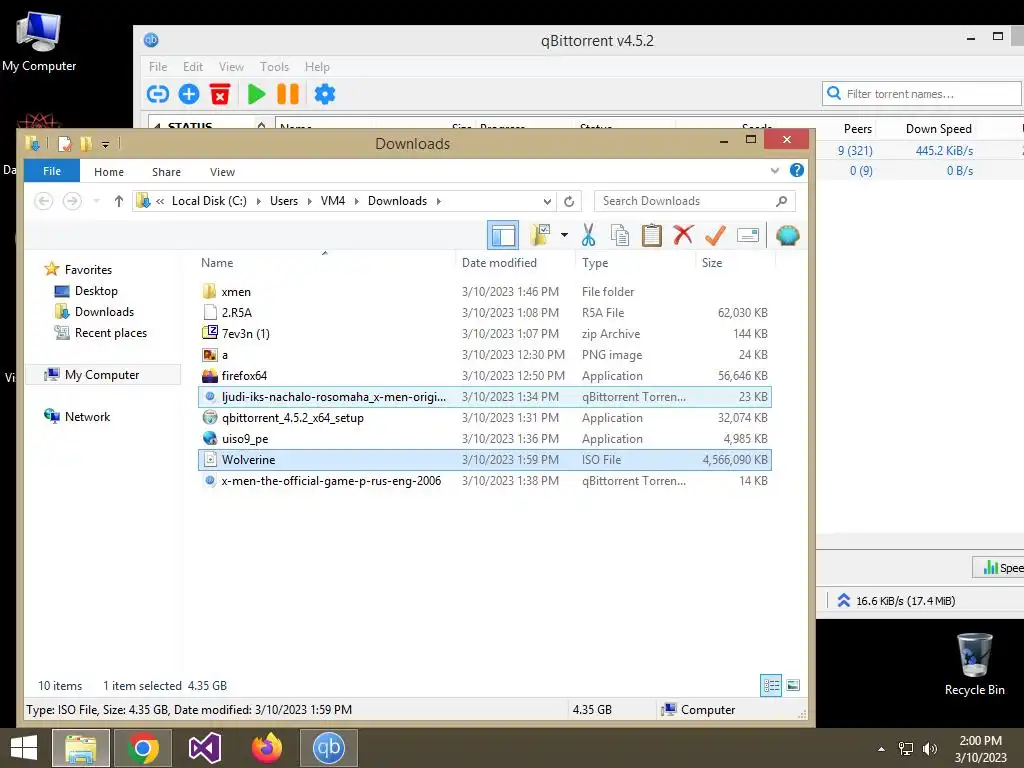Open Visual Studio from taskbar
The width and height of the screenshot is (1024, 768).
pyautogui.click(x=204, y=748)
